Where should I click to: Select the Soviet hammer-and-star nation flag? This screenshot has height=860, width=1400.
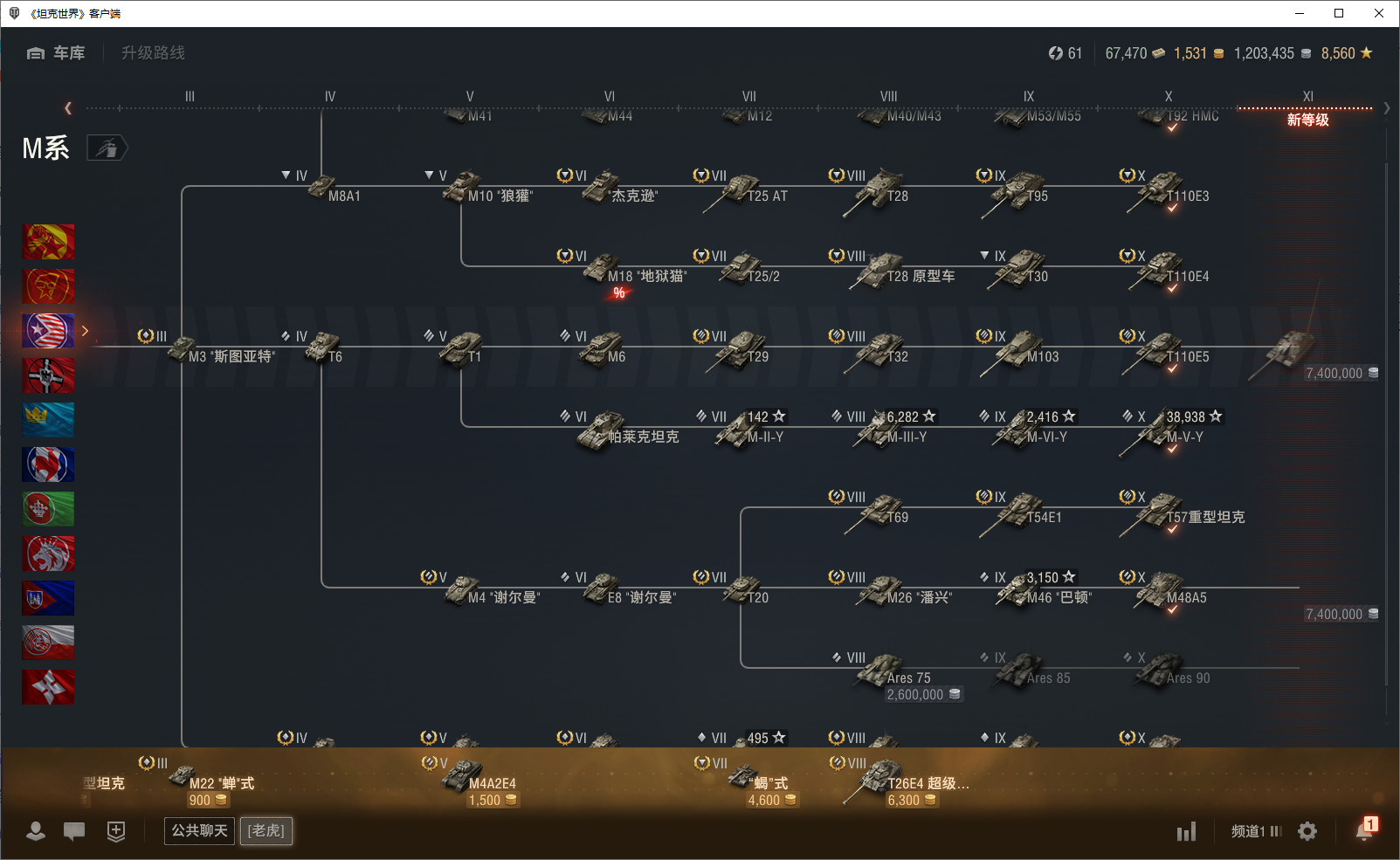48,242
